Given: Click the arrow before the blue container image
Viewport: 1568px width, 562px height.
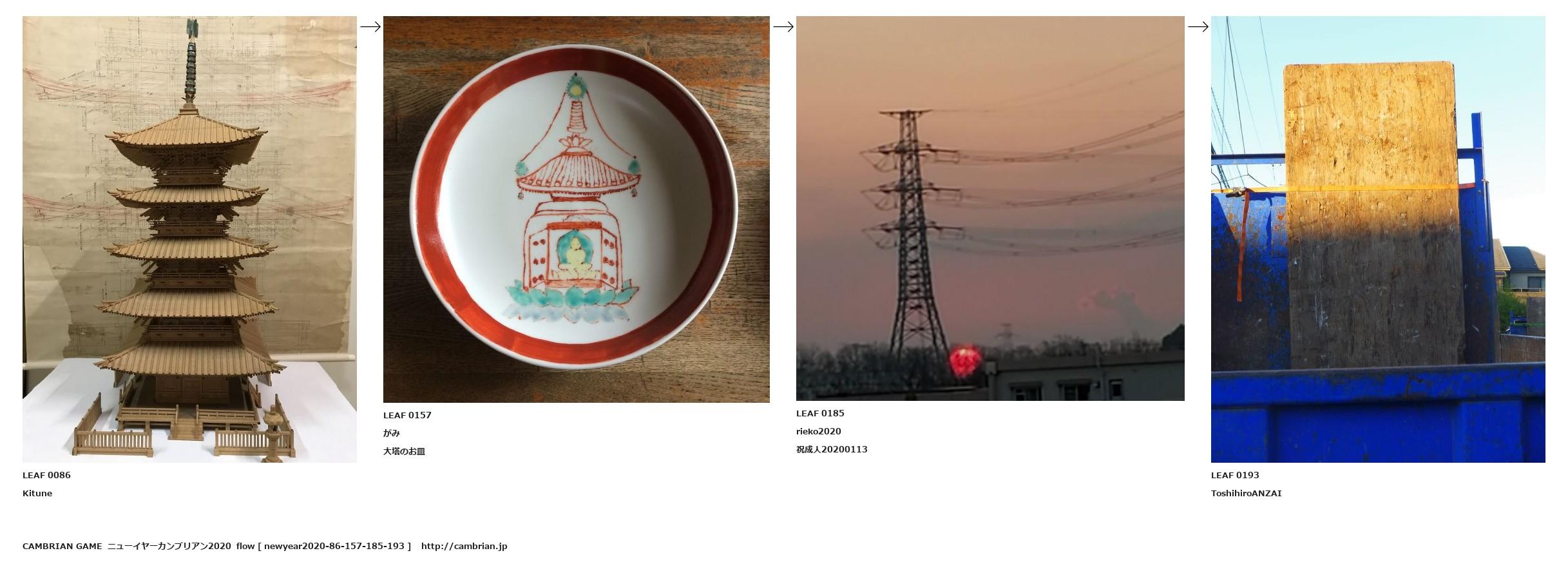Looking at the screenshot, I should coord(1198,26).
